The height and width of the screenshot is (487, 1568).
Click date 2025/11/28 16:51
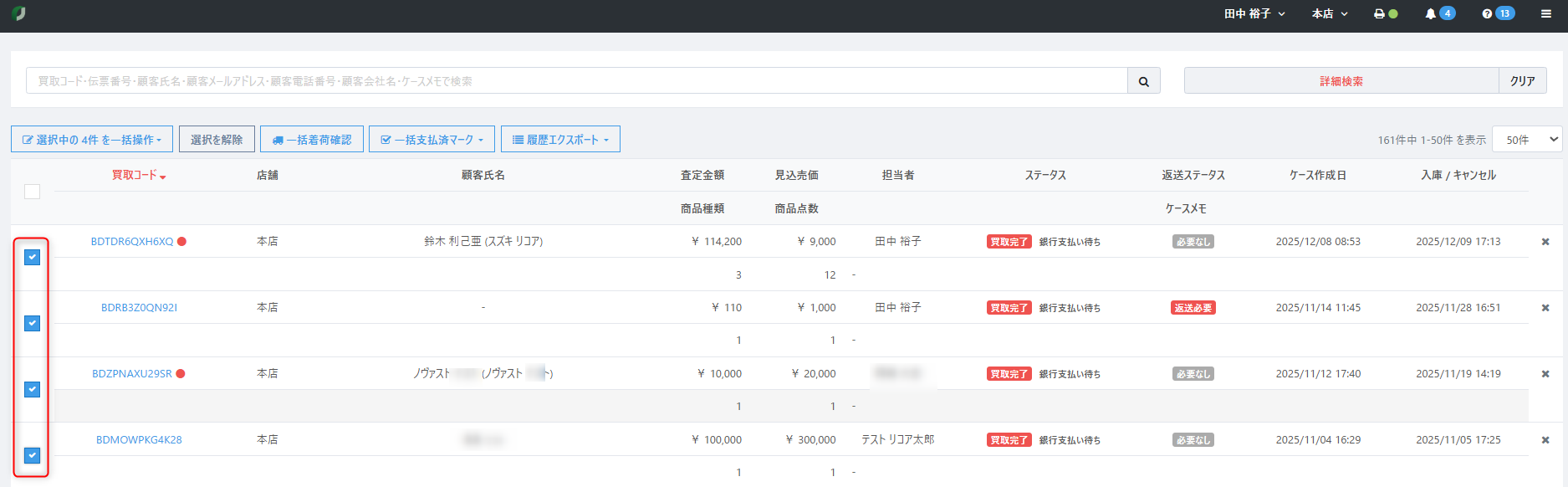1458,307
